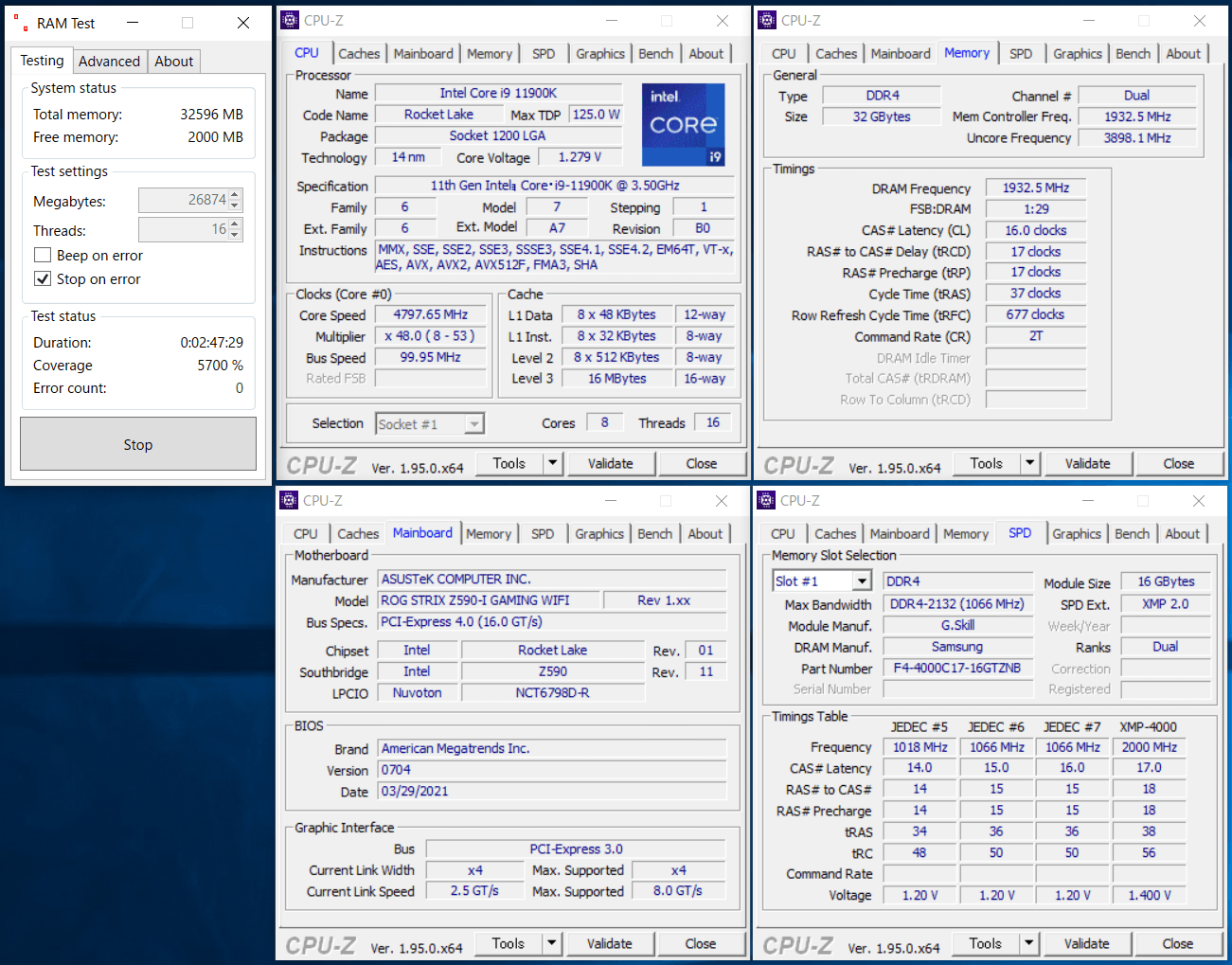Enable the Beep on error checkbox
This screenshot has height=965, width=1232.
click(43, 256)
